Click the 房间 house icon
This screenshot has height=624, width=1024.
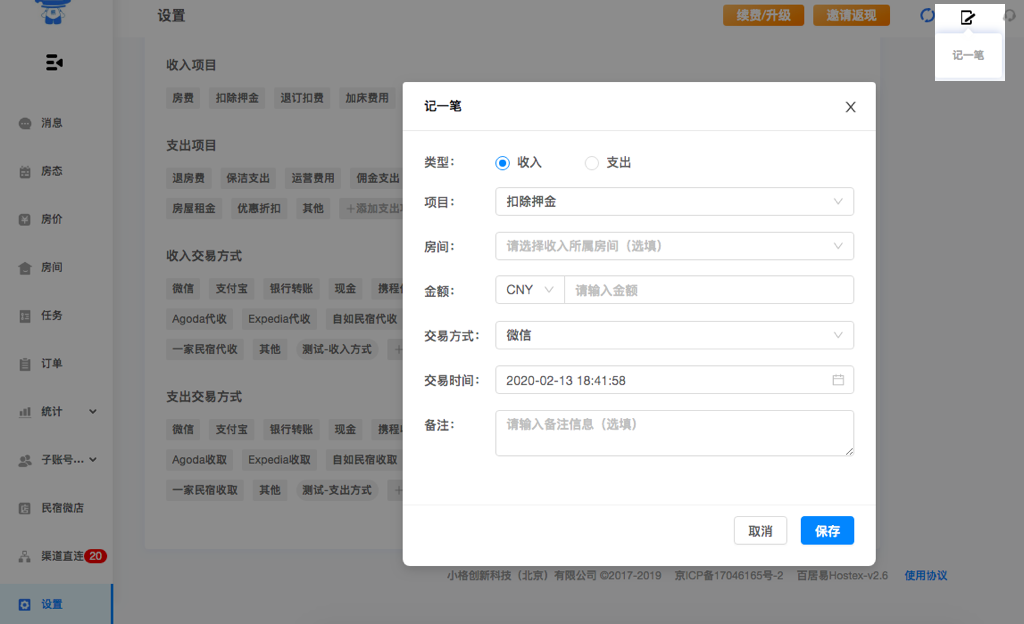click(x=25, y=268)
